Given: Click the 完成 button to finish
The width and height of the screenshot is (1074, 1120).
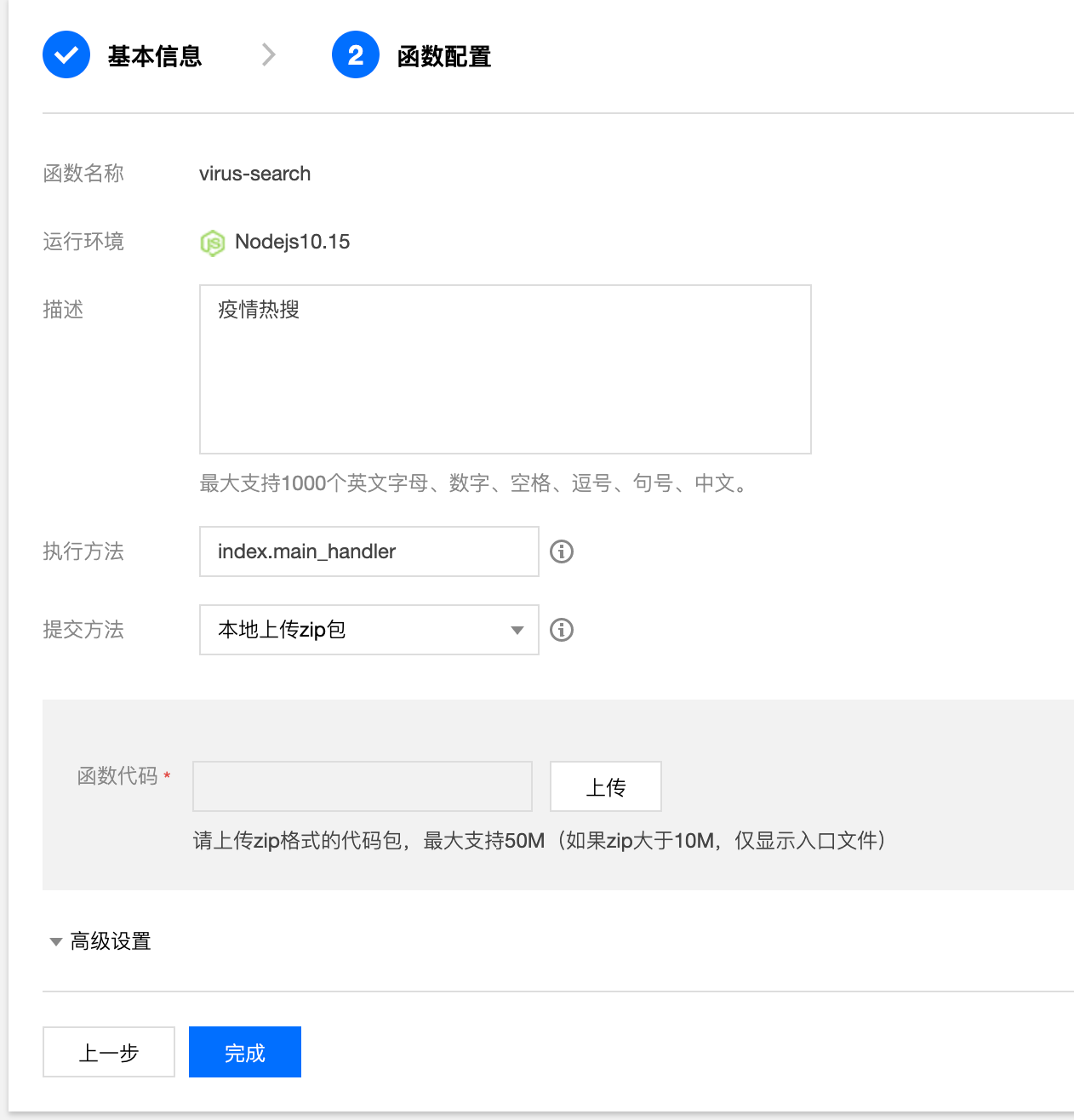Looking at the screenshot, I should click(244, 1052).
